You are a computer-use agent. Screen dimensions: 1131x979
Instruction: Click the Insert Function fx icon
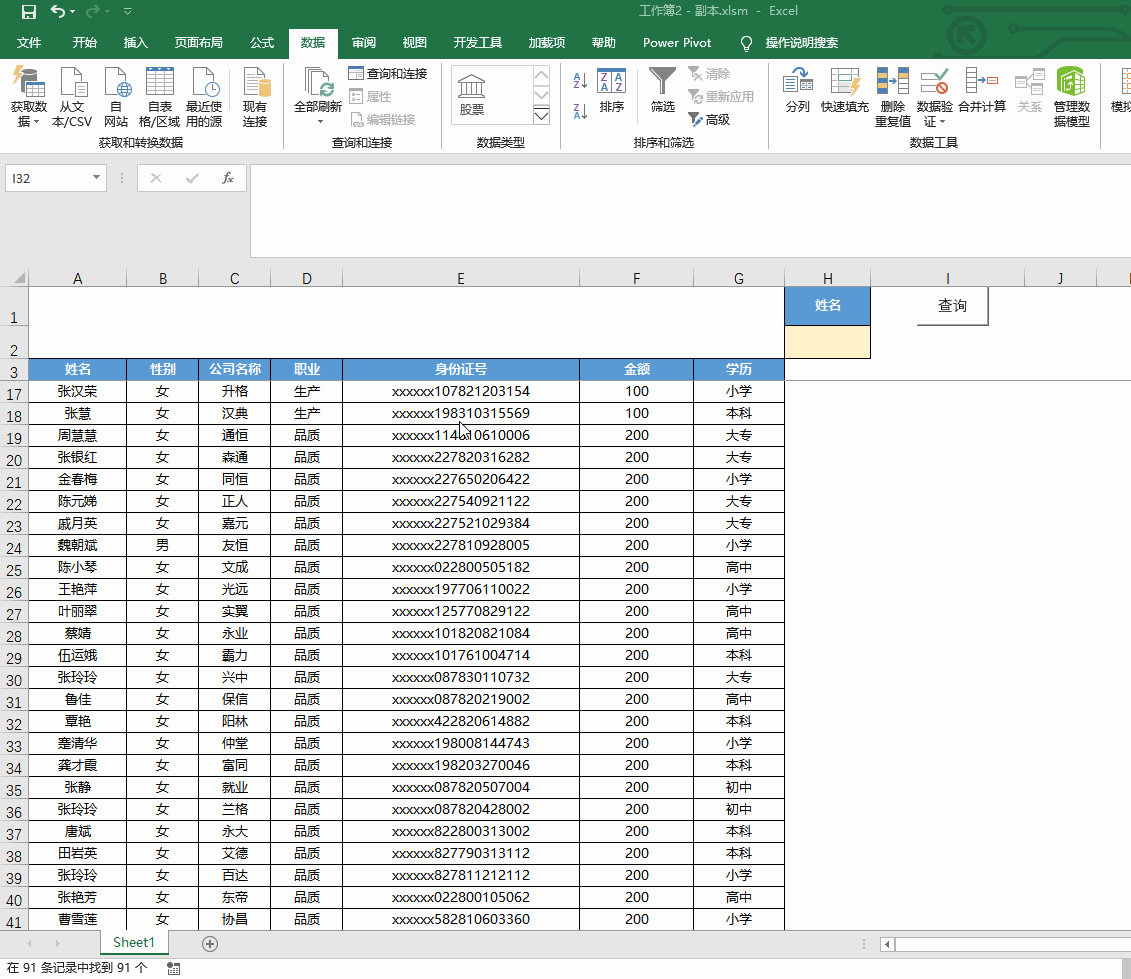pos(228,178)
